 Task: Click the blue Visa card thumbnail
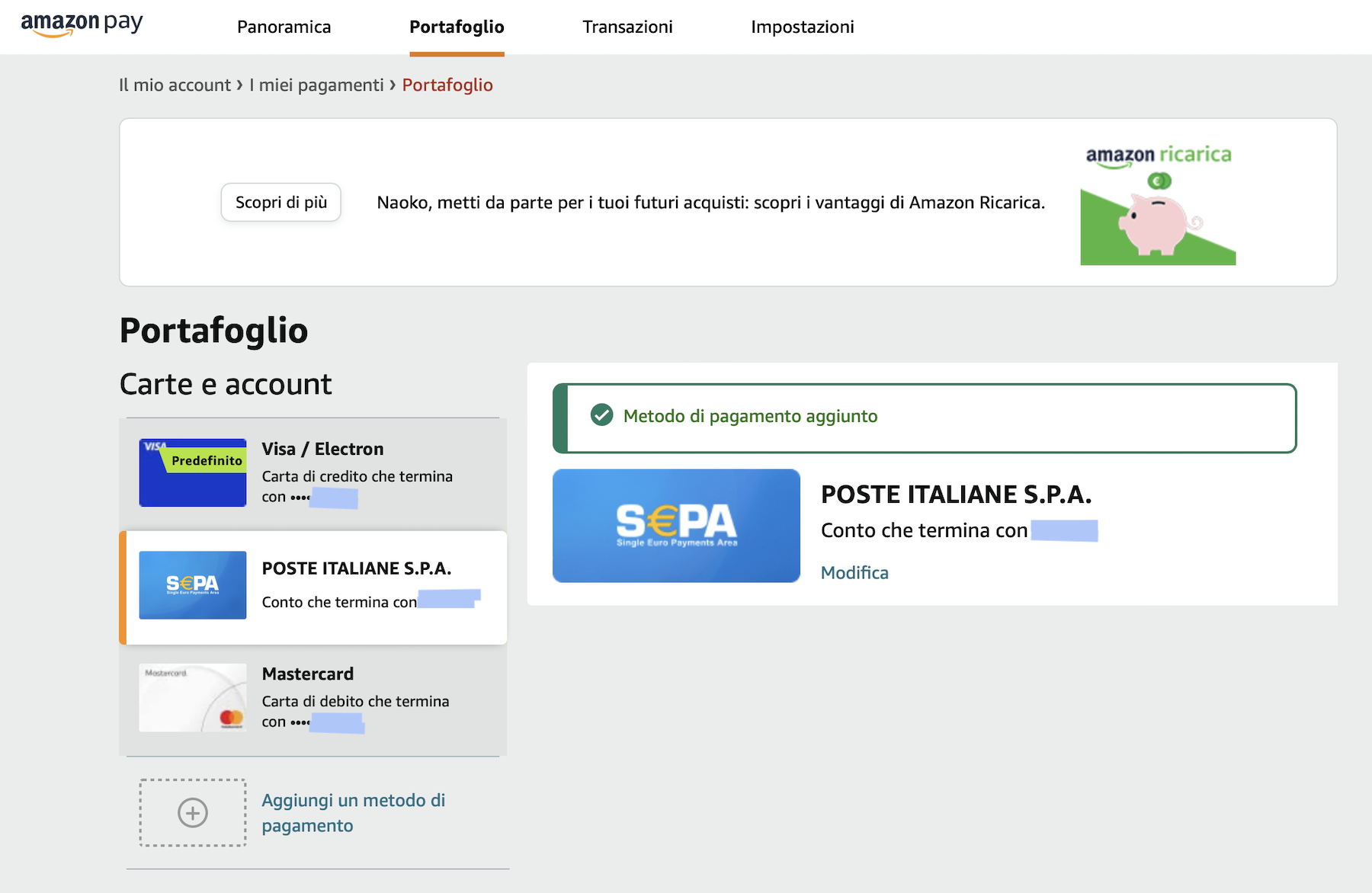[193, 472]
